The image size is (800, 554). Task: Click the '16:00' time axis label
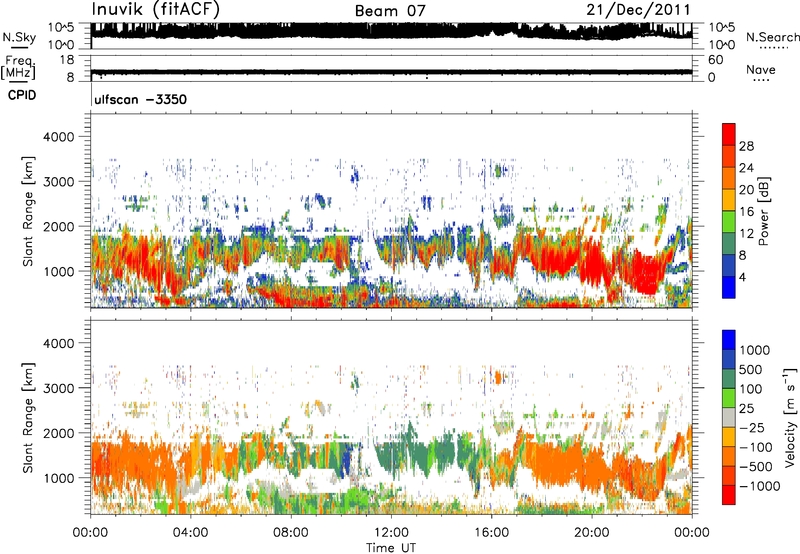[x=491, y=533]
